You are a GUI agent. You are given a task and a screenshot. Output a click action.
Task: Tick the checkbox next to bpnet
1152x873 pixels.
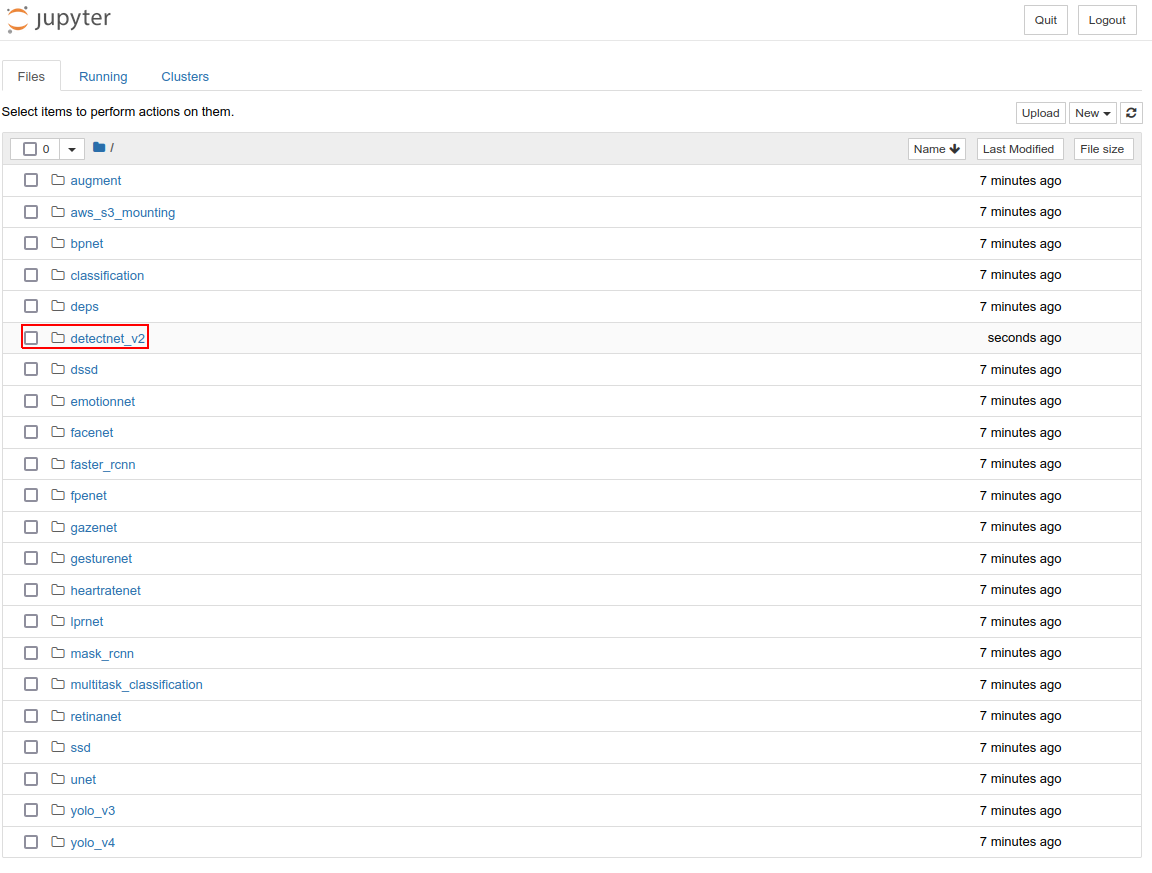pos(31,243)
